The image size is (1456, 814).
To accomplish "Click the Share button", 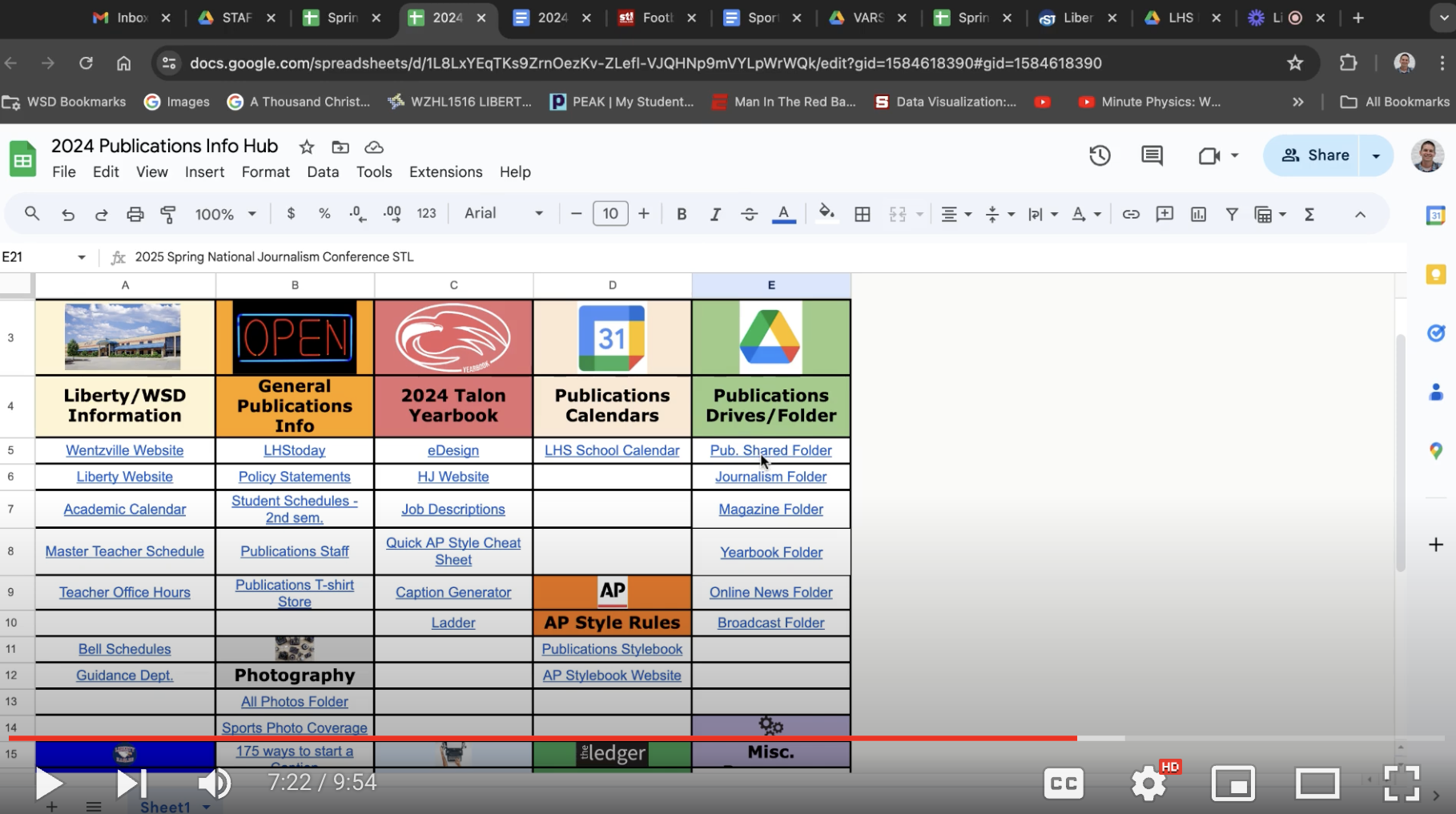I will point(1316,155).
